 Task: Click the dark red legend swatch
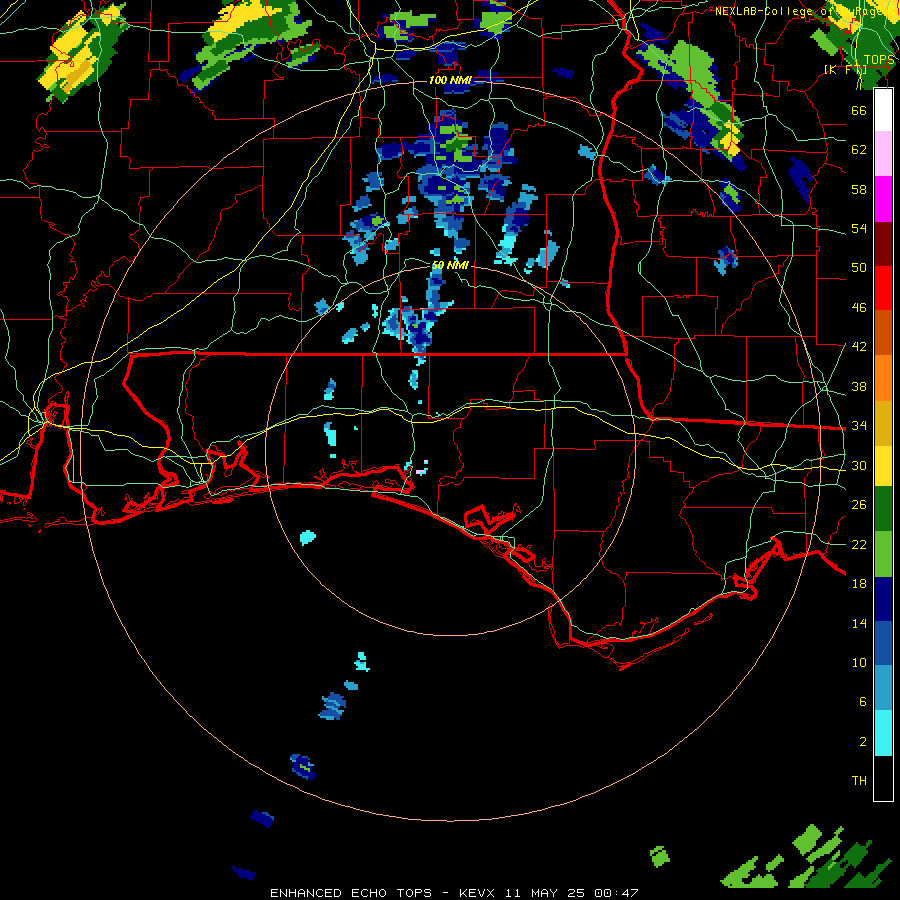click(883, 243)
